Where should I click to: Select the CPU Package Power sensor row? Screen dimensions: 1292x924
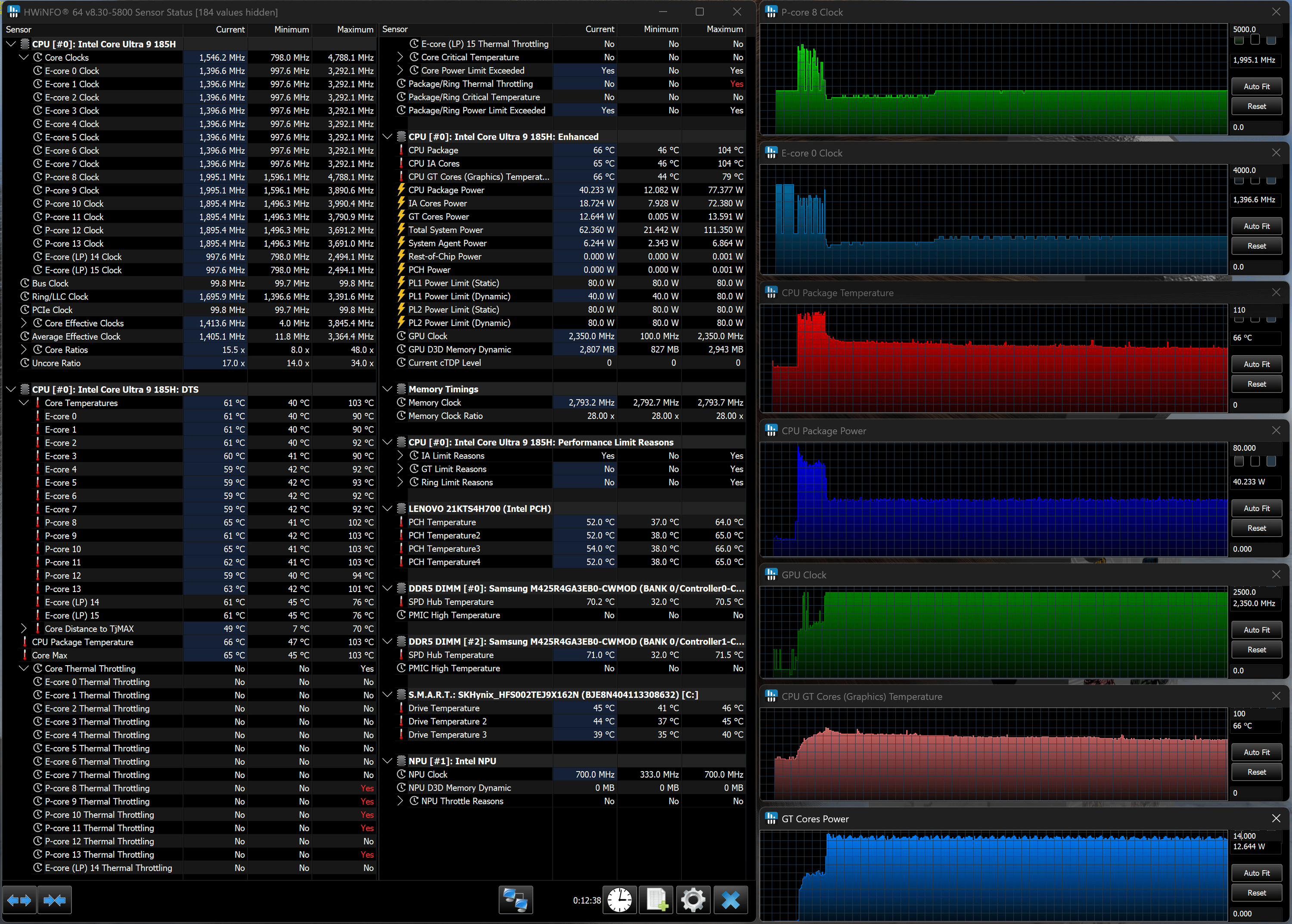[446, 190]
